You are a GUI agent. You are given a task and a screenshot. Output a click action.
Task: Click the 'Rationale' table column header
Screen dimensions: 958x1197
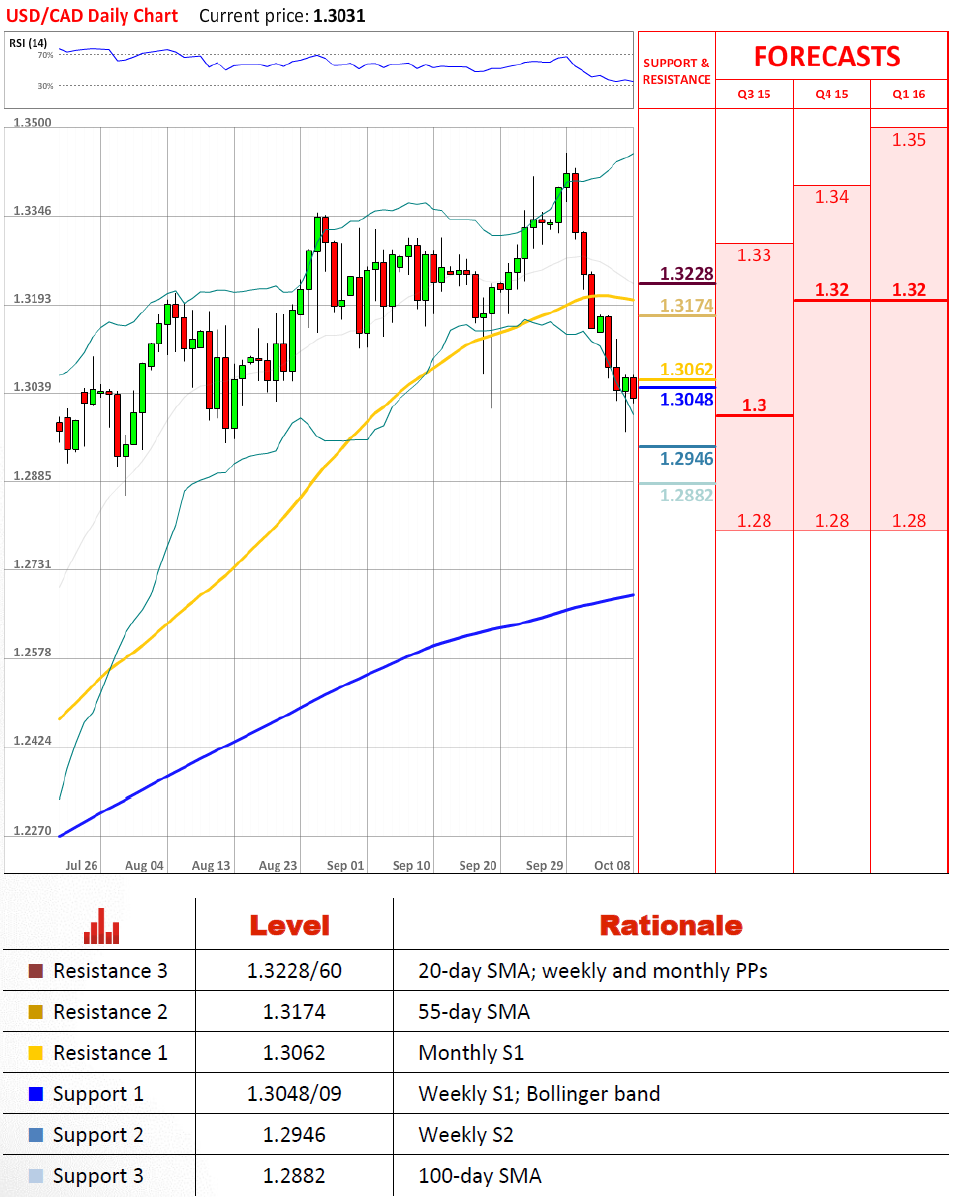(x=670, y=926)
